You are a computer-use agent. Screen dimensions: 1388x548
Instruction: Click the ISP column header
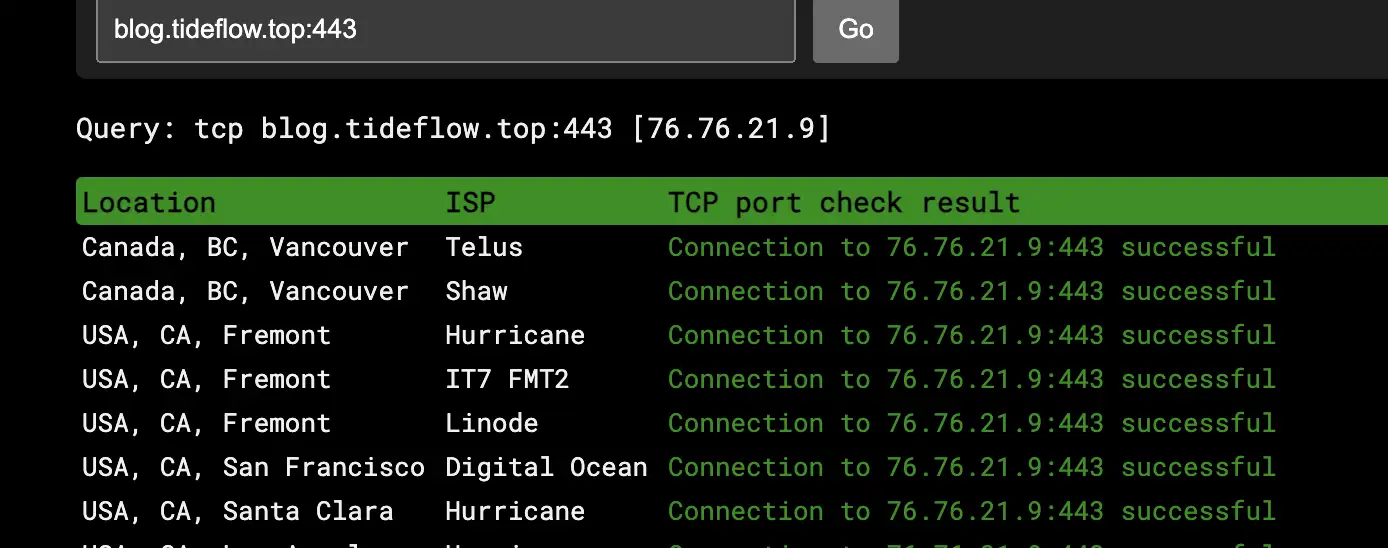click(470, 203)
